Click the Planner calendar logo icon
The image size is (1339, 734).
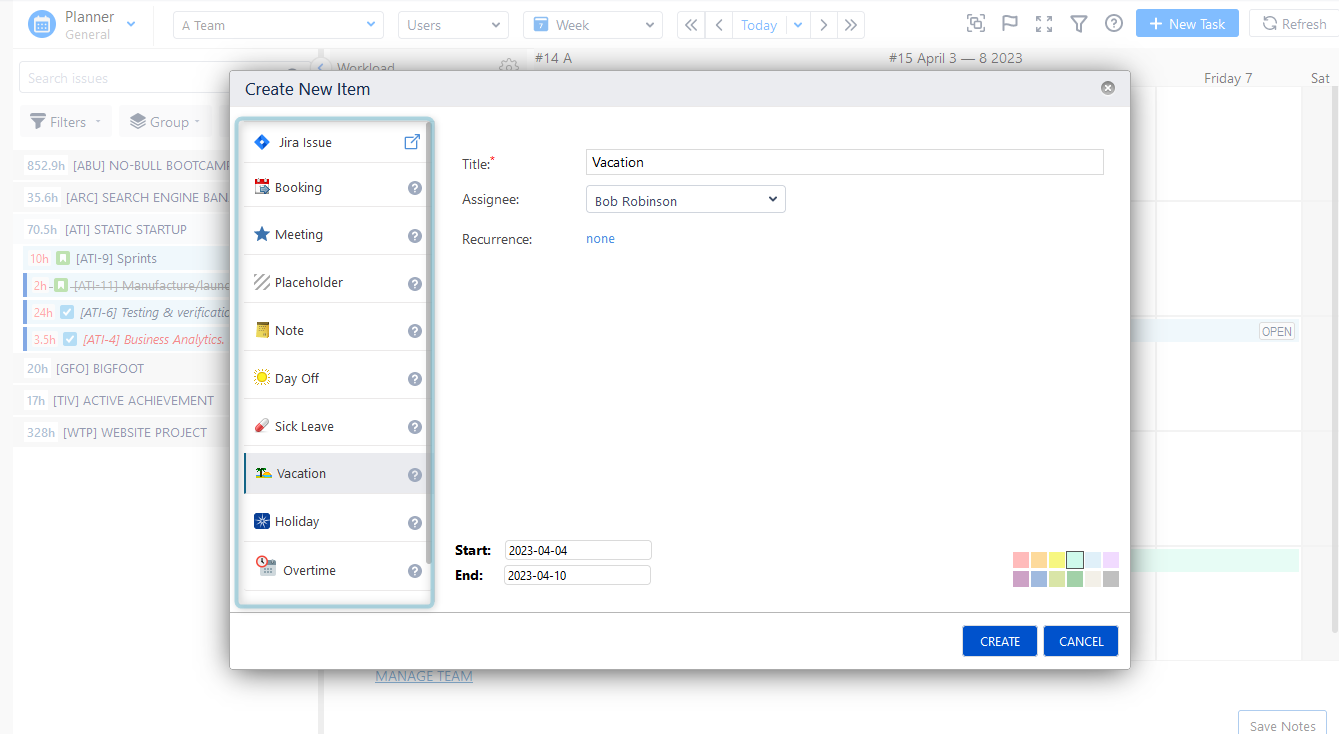[x=42, y=24]
